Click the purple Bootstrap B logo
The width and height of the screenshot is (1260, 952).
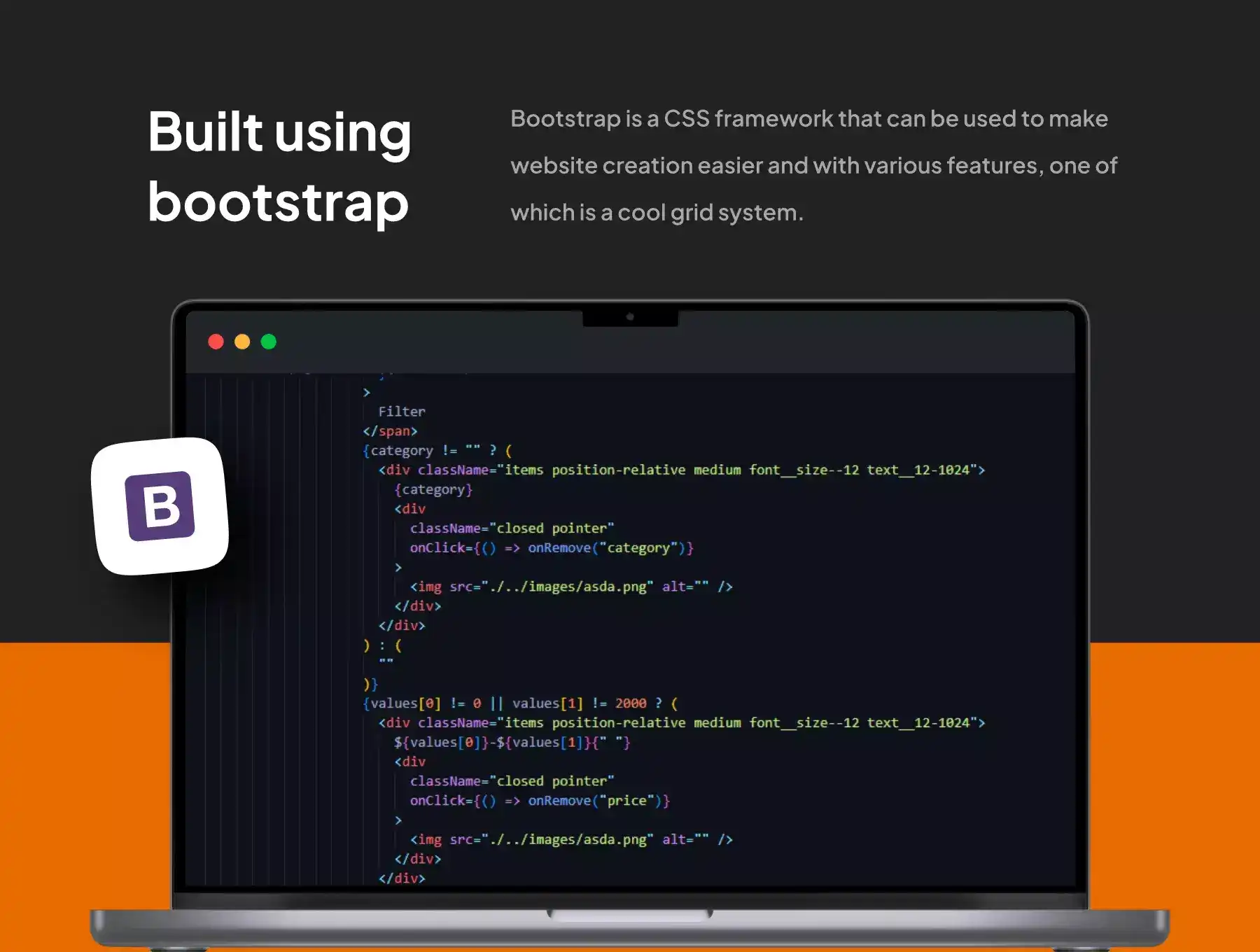pos(160,506)
